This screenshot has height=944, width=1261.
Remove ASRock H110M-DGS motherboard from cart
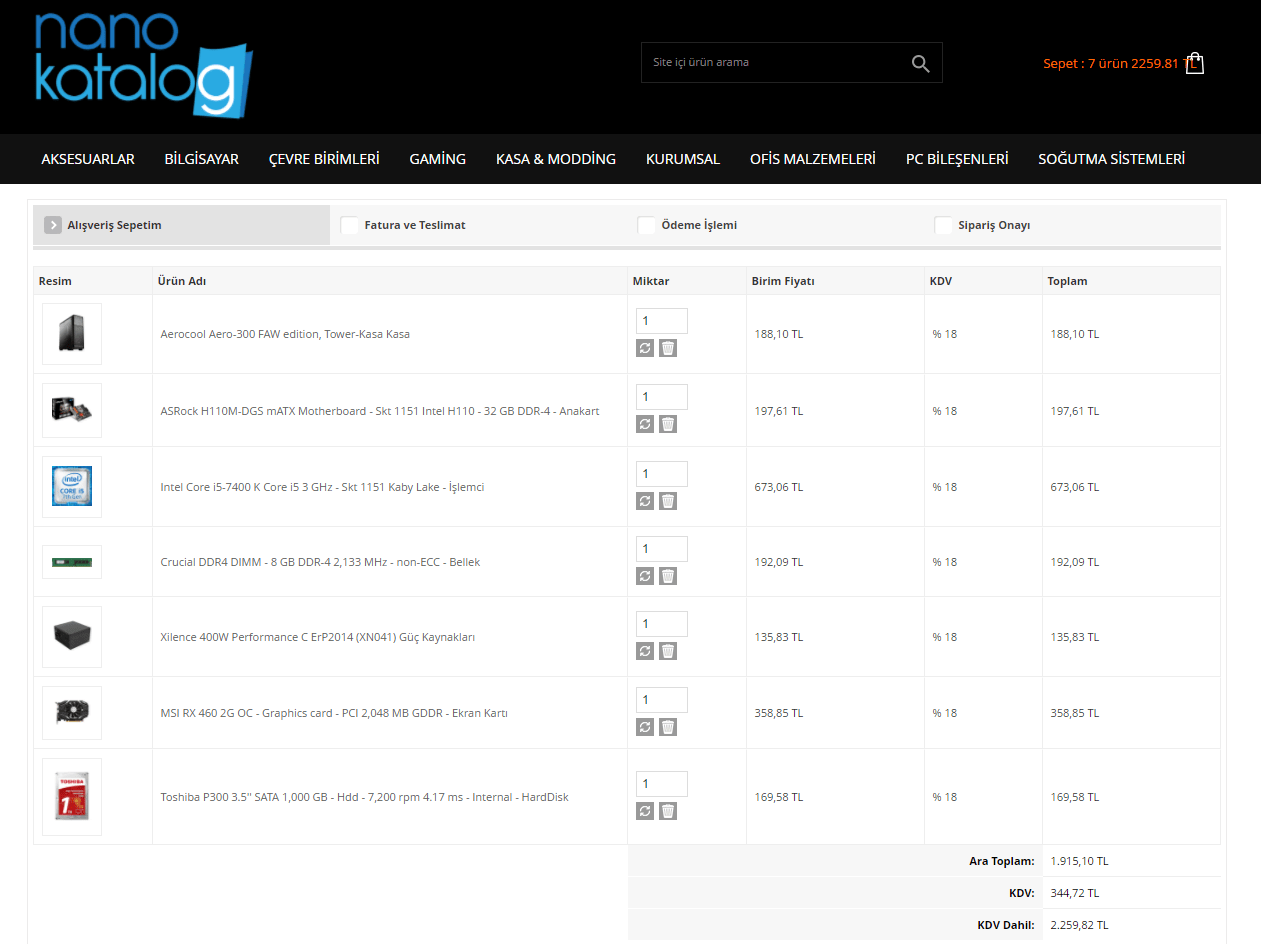668,424
